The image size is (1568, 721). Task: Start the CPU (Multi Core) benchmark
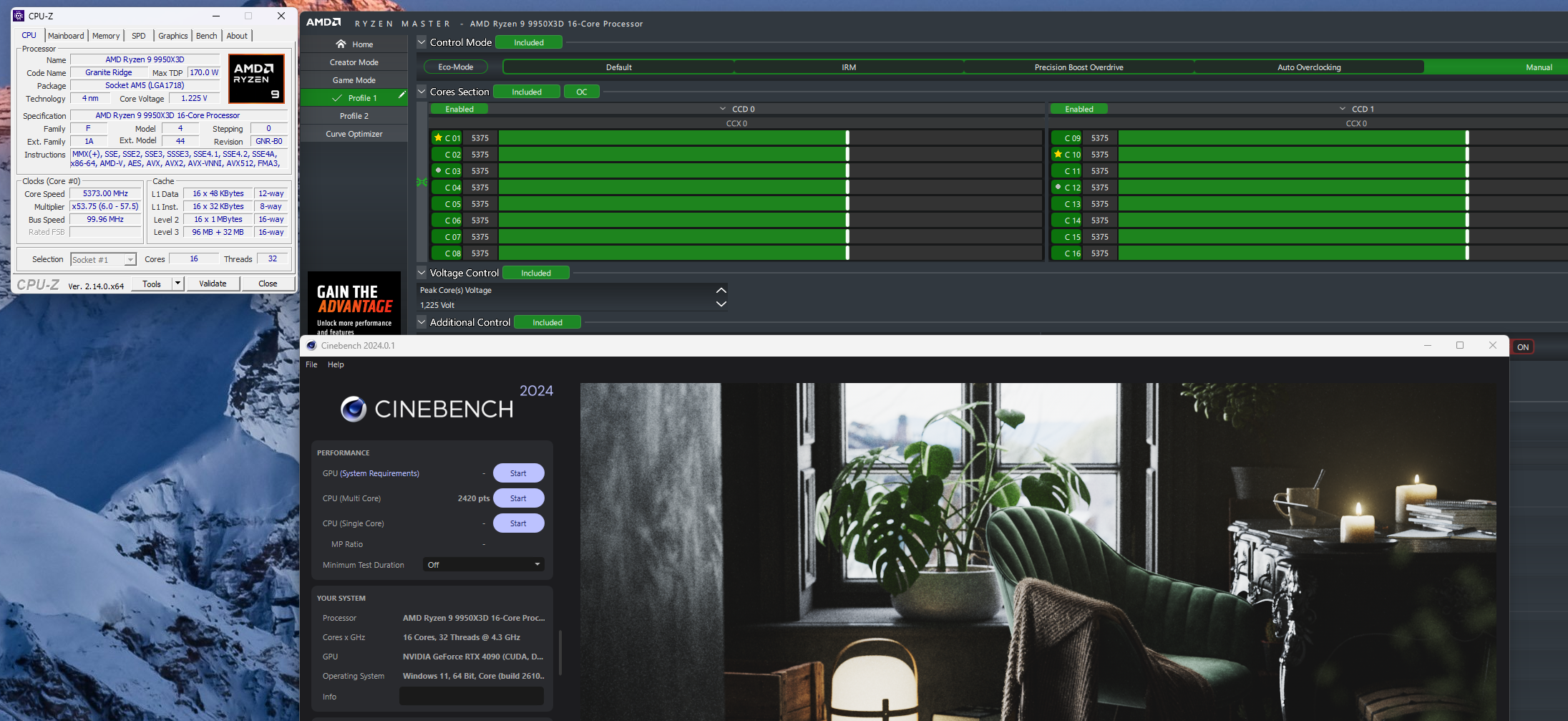pos(518,498)
